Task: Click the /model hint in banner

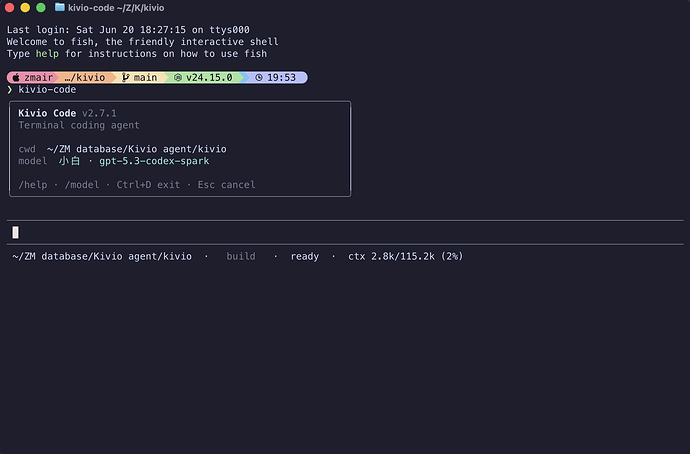Action: [x=82, y=185]
